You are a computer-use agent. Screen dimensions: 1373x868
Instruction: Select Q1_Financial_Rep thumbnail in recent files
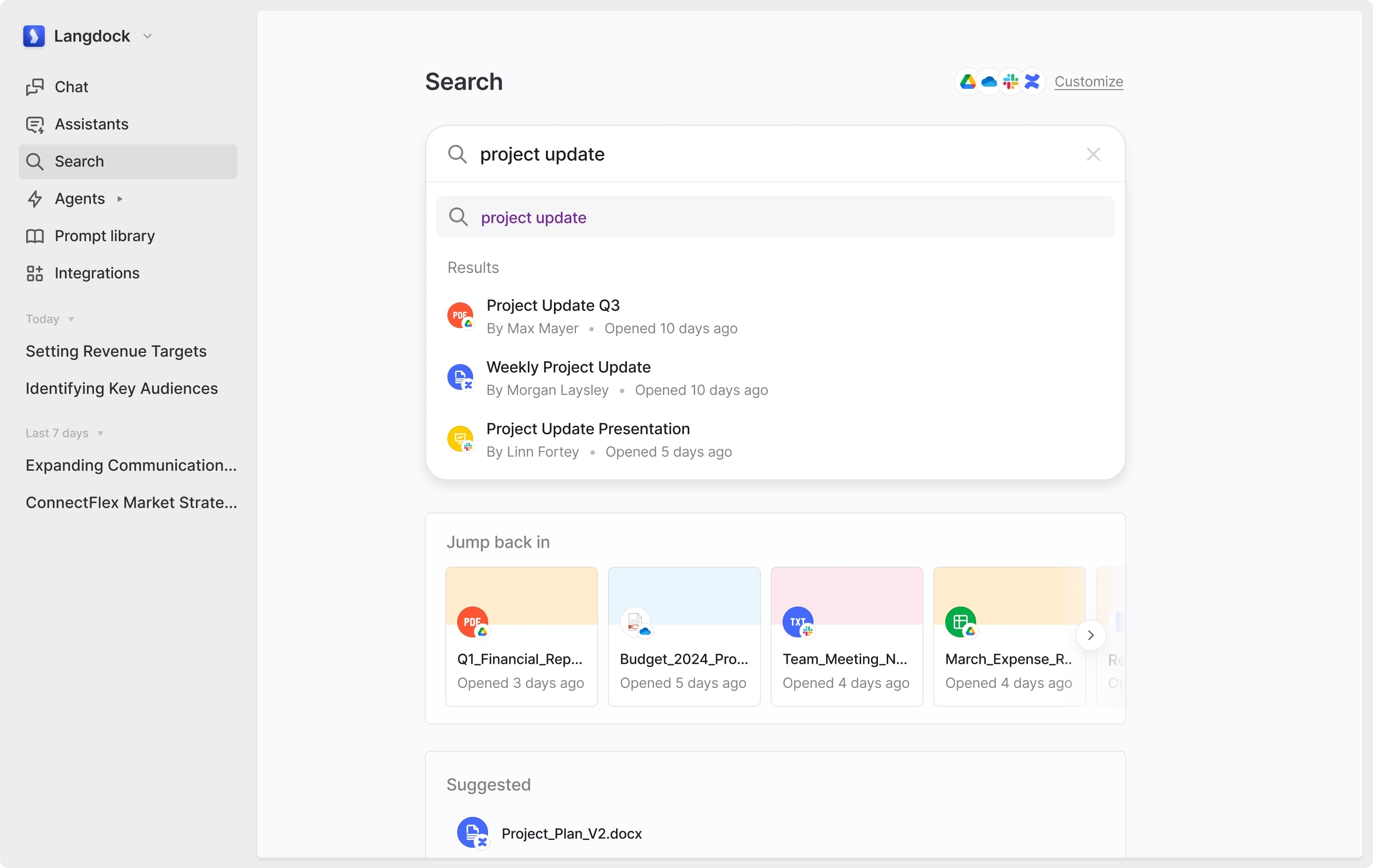coord(521,635)
